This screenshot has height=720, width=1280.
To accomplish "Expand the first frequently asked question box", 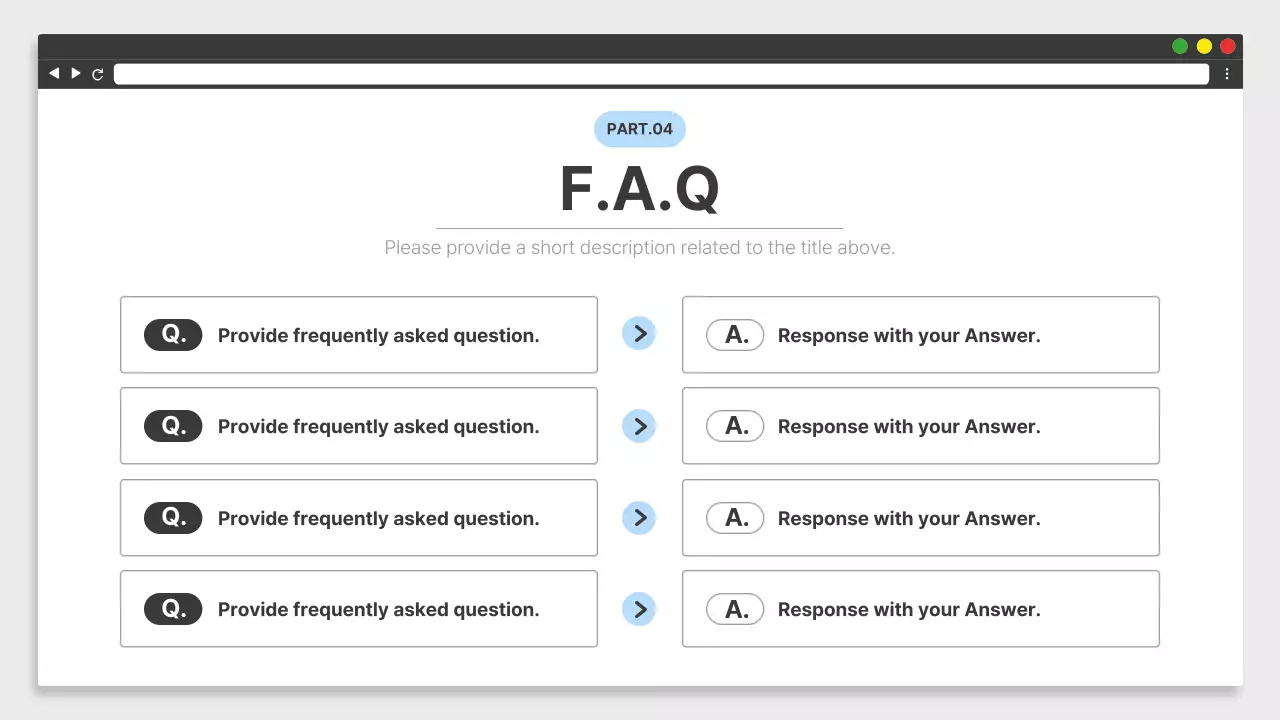I will pyautogui.click(x=359, y=335).
